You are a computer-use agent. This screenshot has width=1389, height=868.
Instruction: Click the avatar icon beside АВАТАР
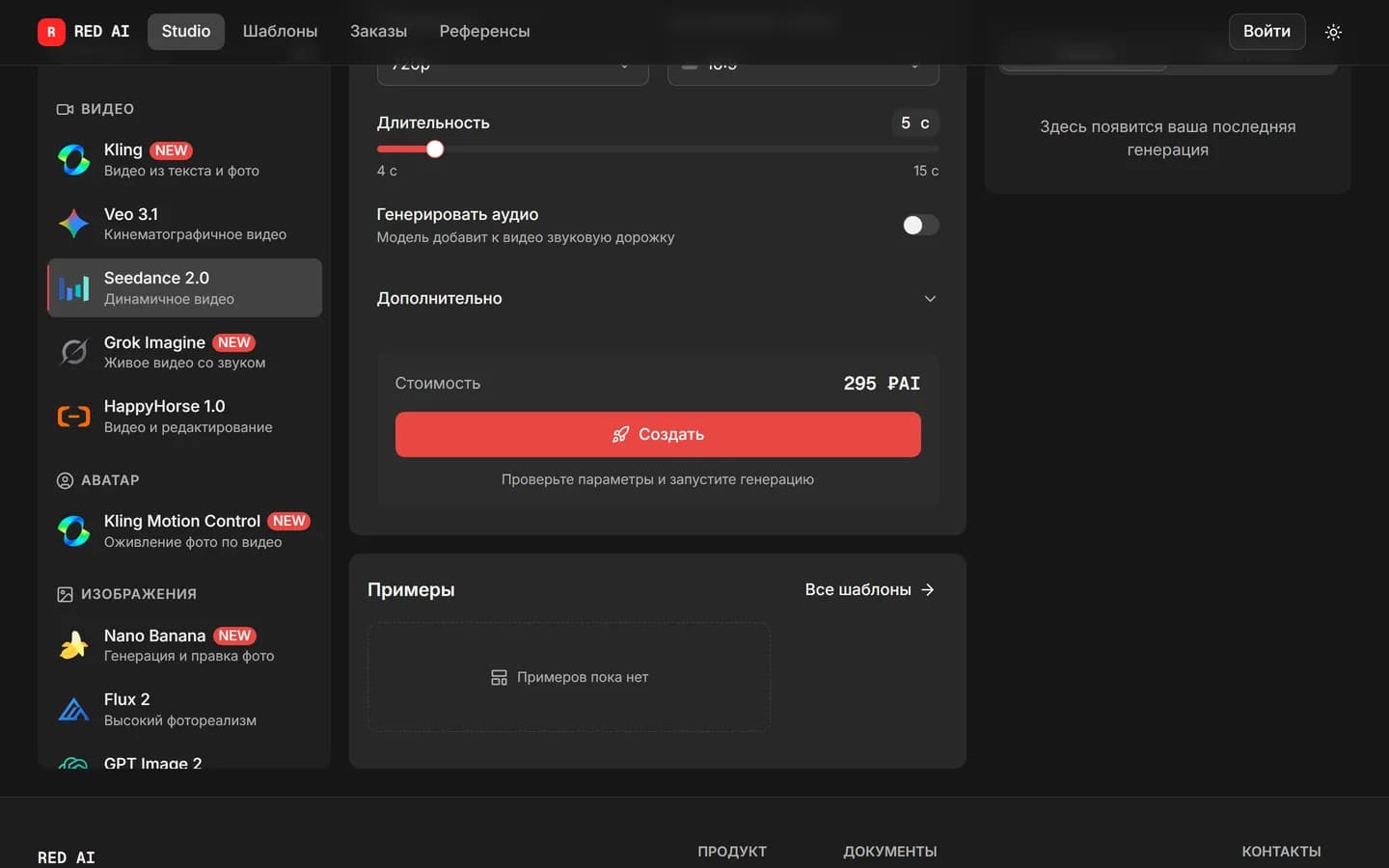(65, 480)
